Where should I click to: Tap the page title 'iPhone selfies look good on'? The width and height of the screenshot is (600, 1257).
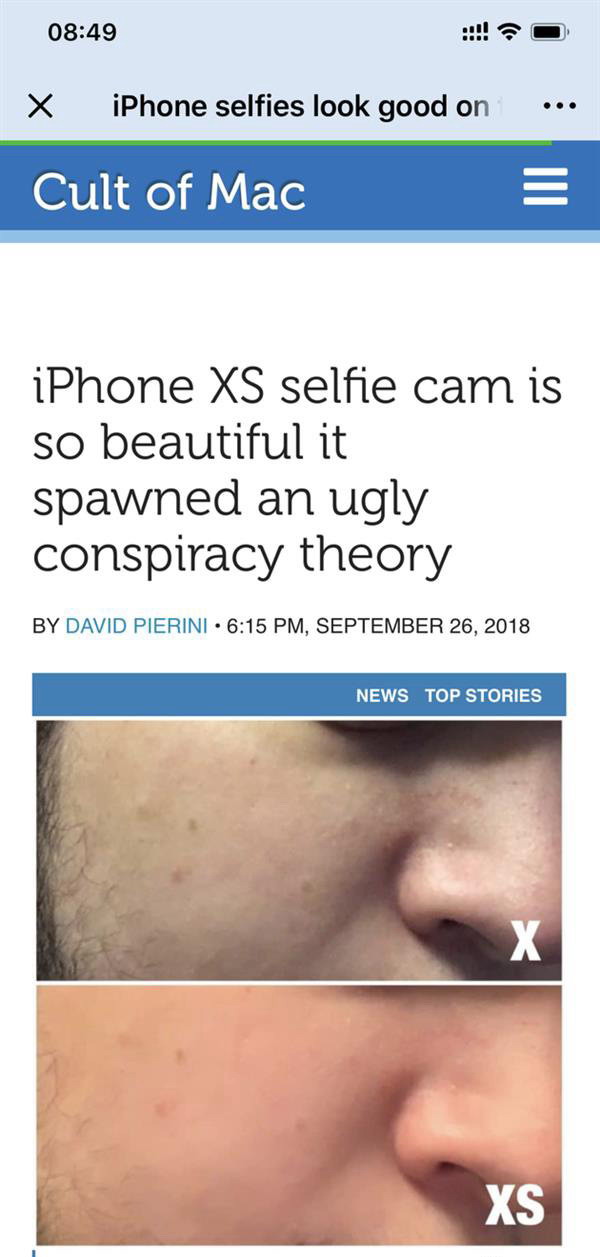[301, 107]
